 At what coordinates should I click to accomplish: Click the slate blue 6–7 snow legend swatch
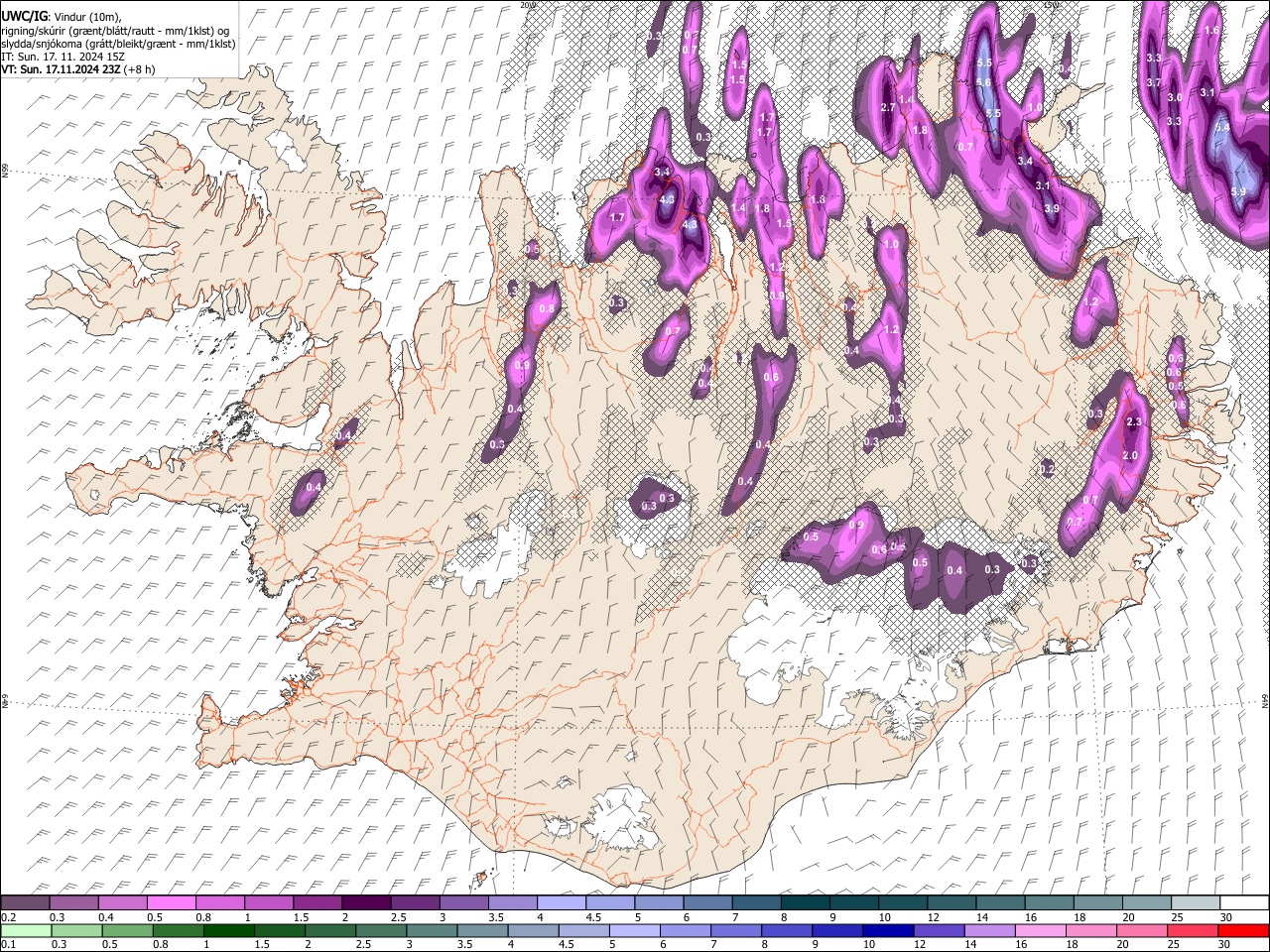click(x=706, y=903)
